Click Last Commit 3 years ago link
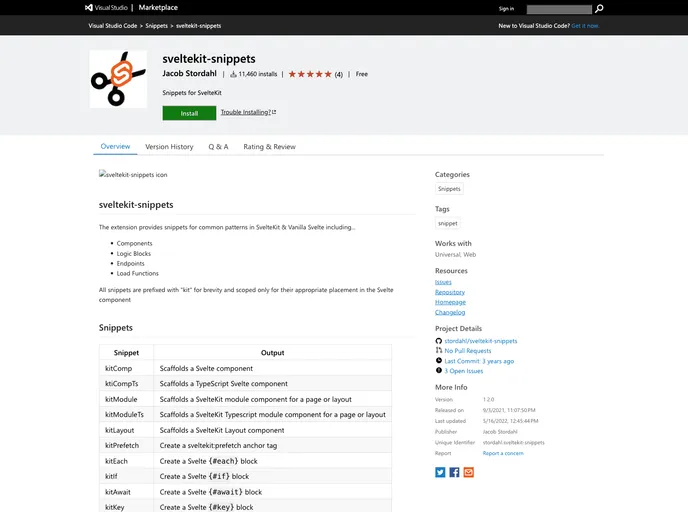688x512 pixels. click(x=479, y=361)
